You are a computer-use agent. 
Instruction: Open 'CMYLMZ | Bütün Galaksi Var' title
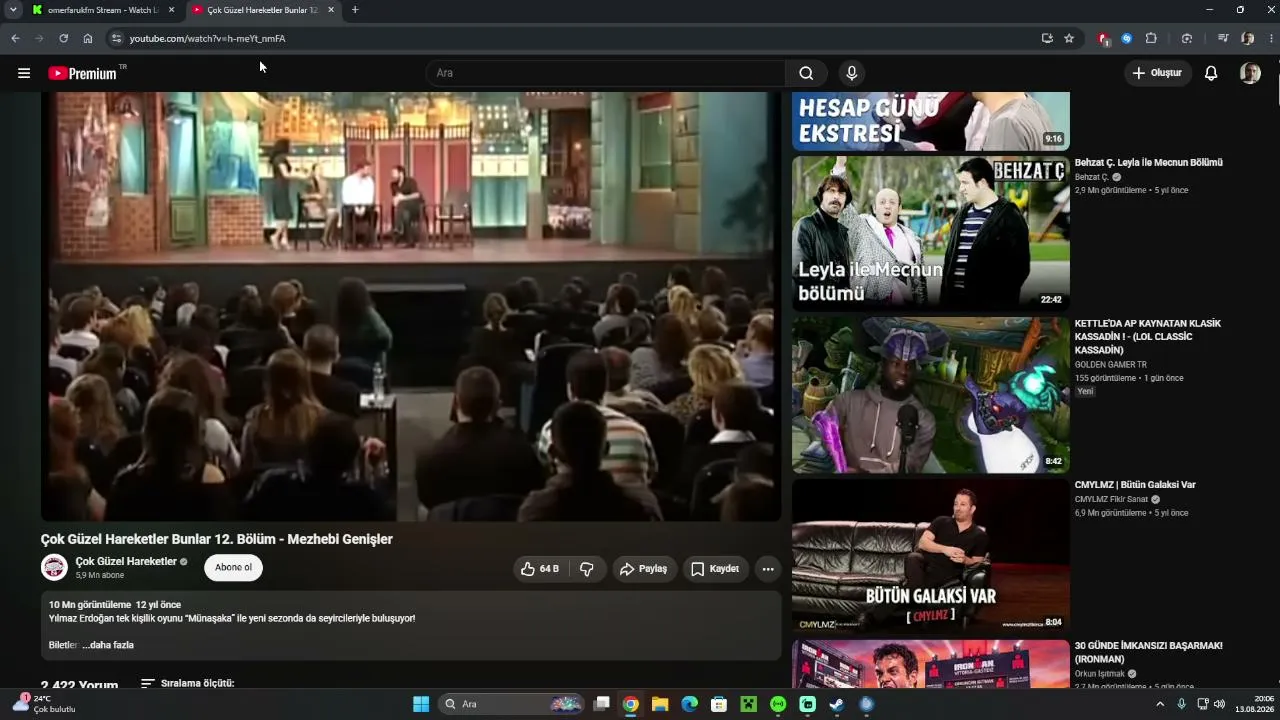tap(1135, 485)
